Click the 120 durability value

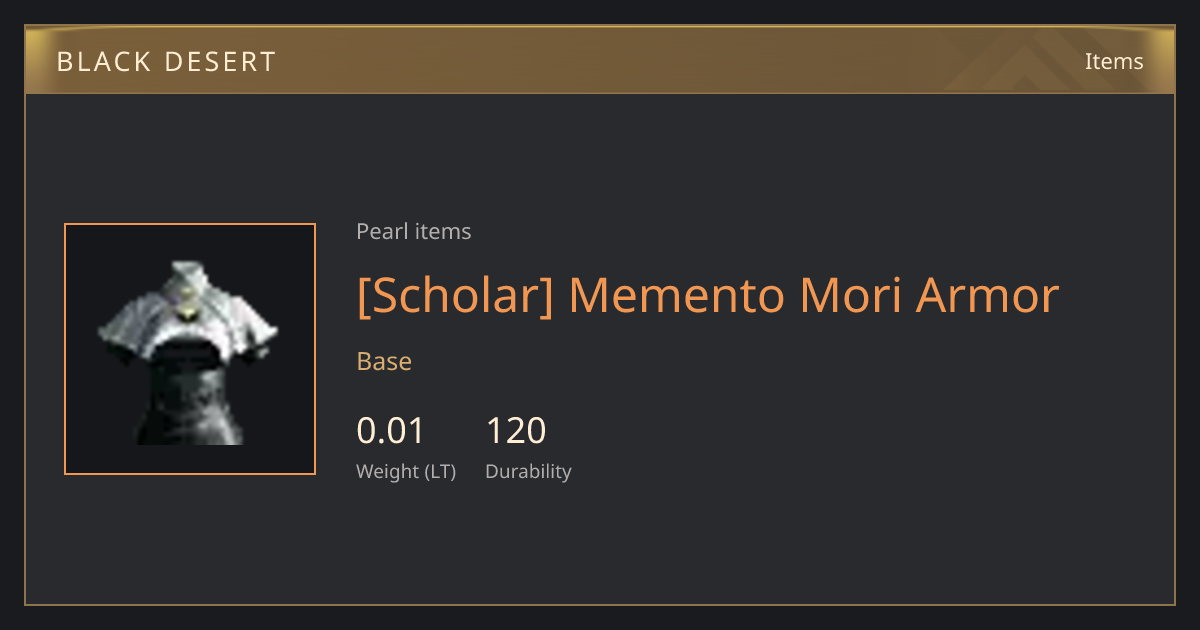click(x=516, y=431)
